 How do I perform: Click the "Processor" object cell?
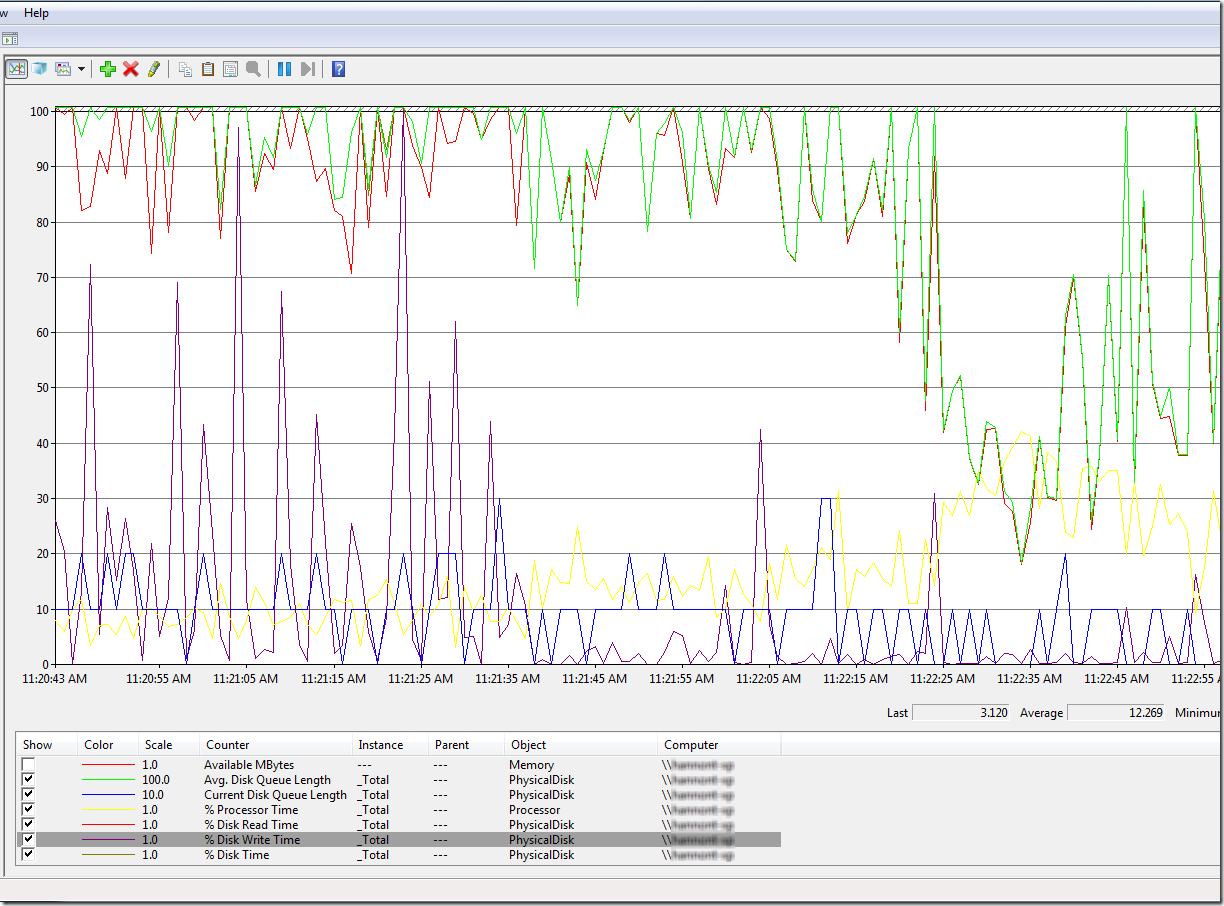coord(534,810)
